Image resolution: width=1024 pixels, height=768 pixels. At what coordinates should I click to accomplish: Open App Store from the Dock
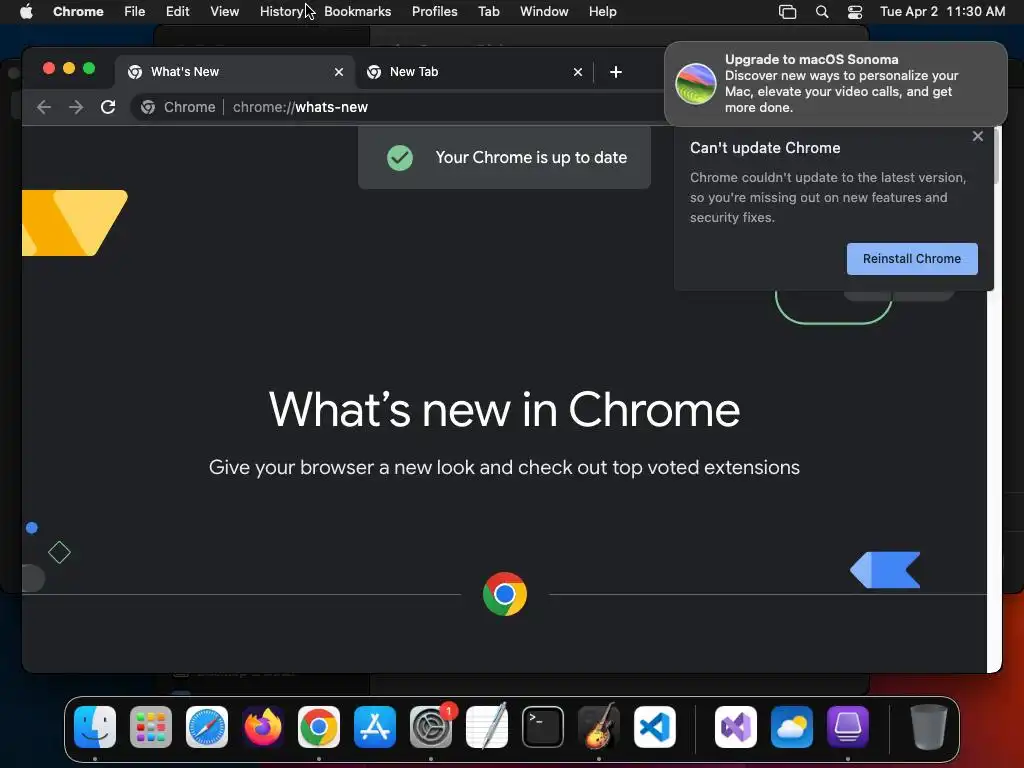click(x=375, y=727)
